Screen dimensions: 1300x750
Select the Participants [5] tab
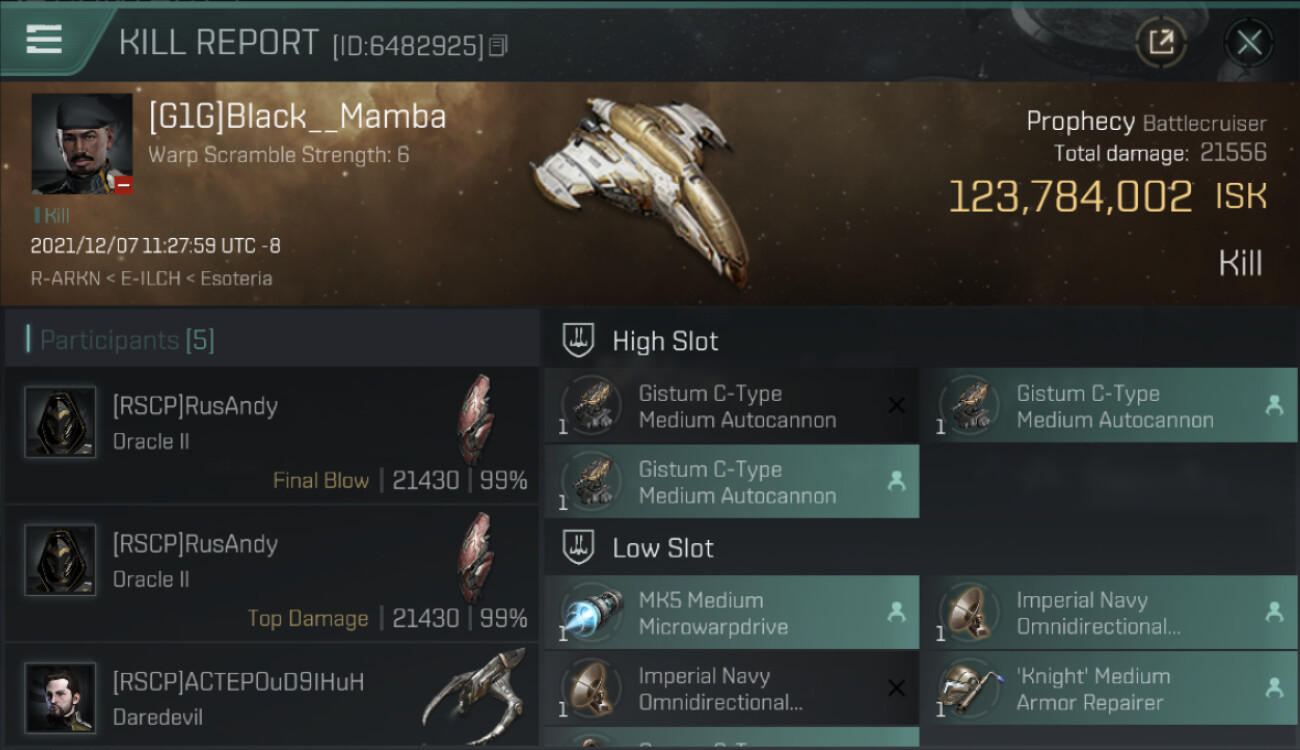[127, 340]
